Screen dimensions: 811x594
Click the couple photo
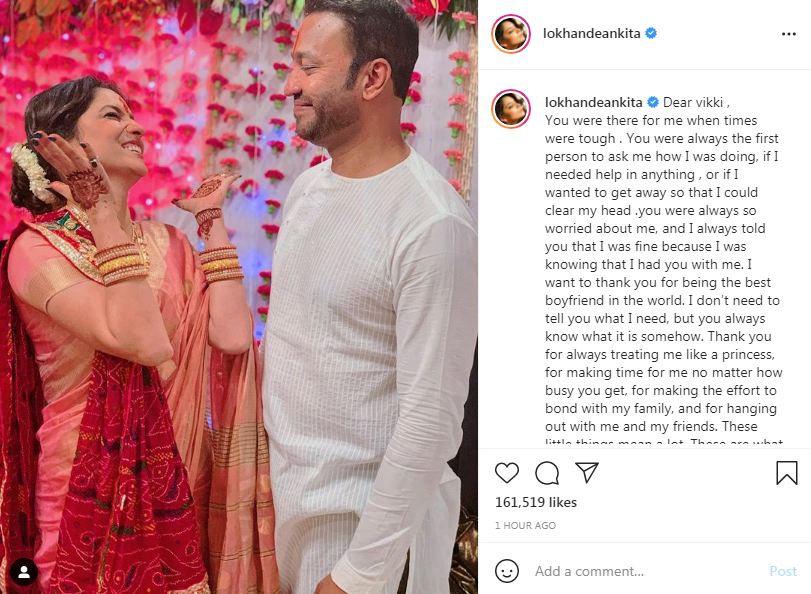coord(239,297)
